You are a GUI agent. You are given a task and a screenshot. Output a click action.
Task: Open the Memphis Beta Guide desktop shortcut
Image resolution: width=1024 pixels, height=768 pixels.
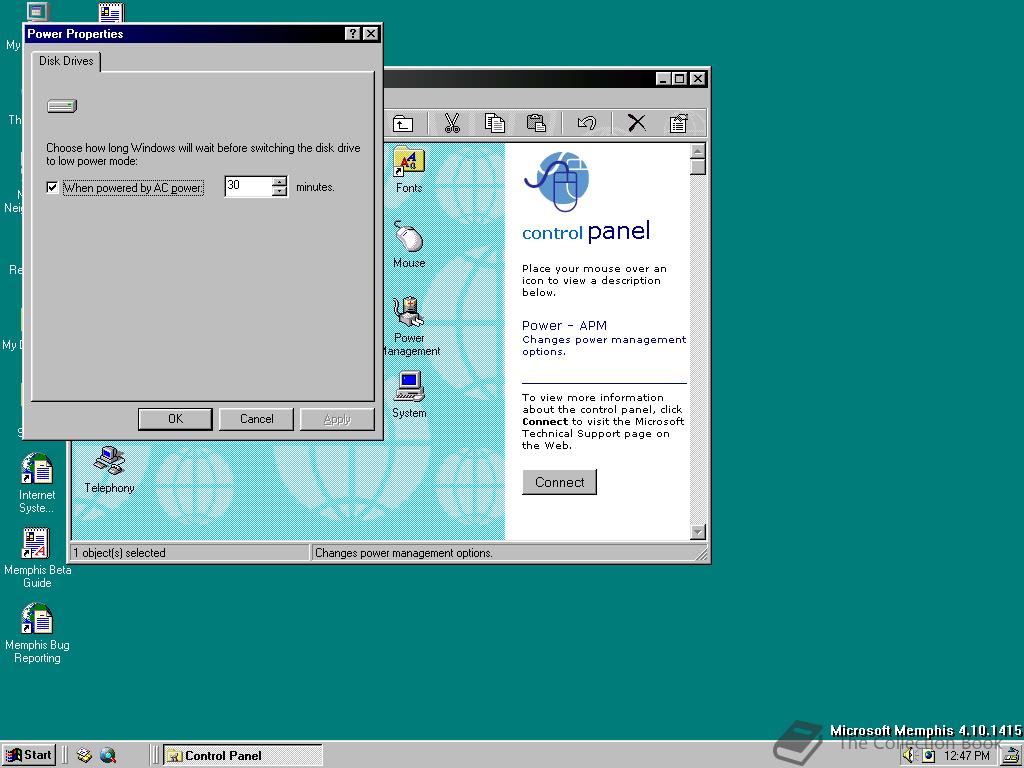tap(37, 558)
